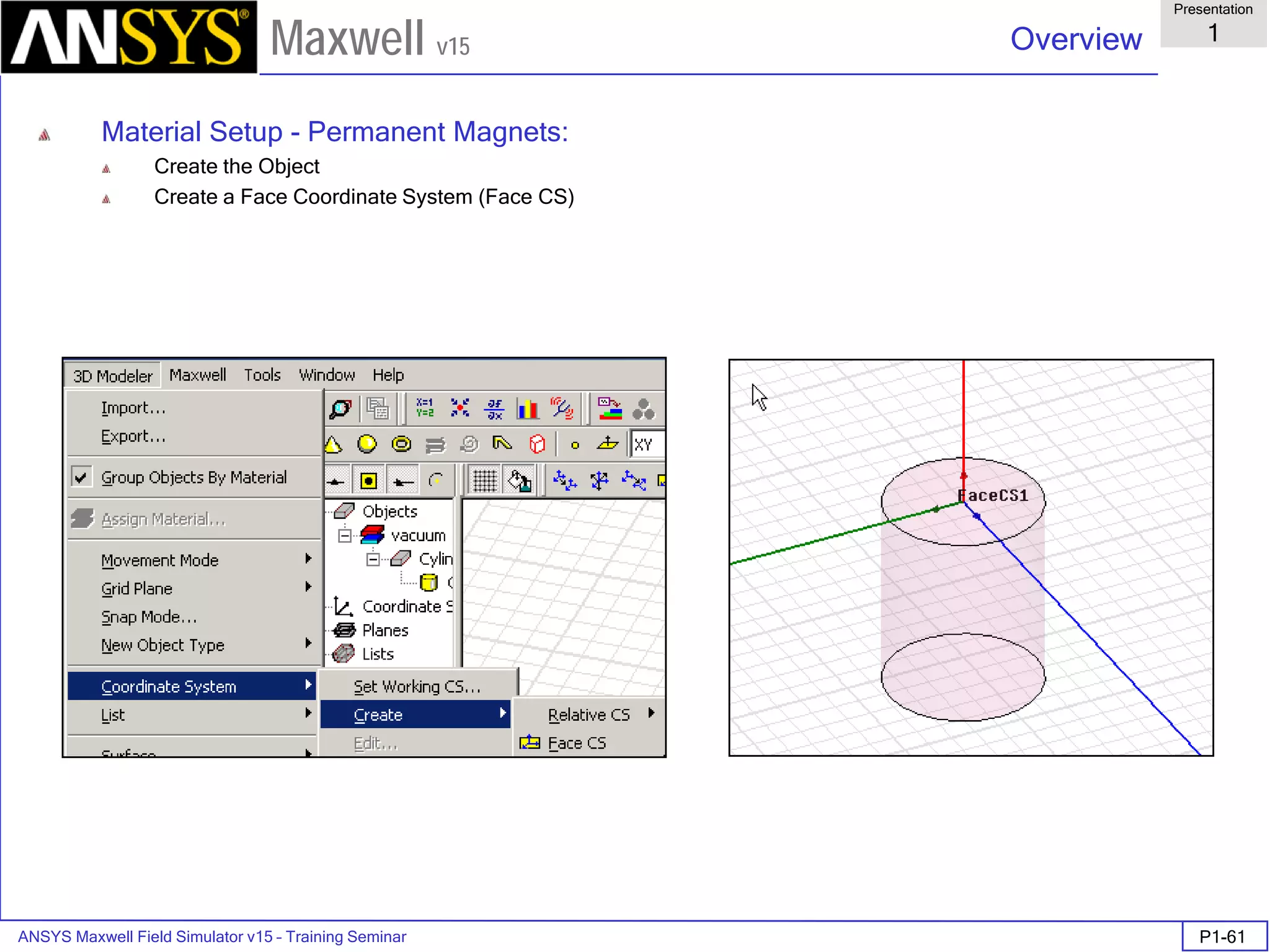This screenshot has height=952, width=1270.
Task: Click the layered color stack icon
Action: tap(610, 408)
